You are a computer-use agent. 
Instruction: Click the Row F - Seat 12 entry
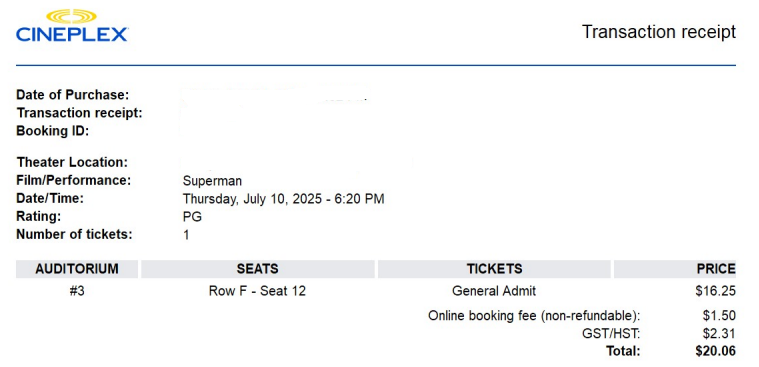point(258,291)
